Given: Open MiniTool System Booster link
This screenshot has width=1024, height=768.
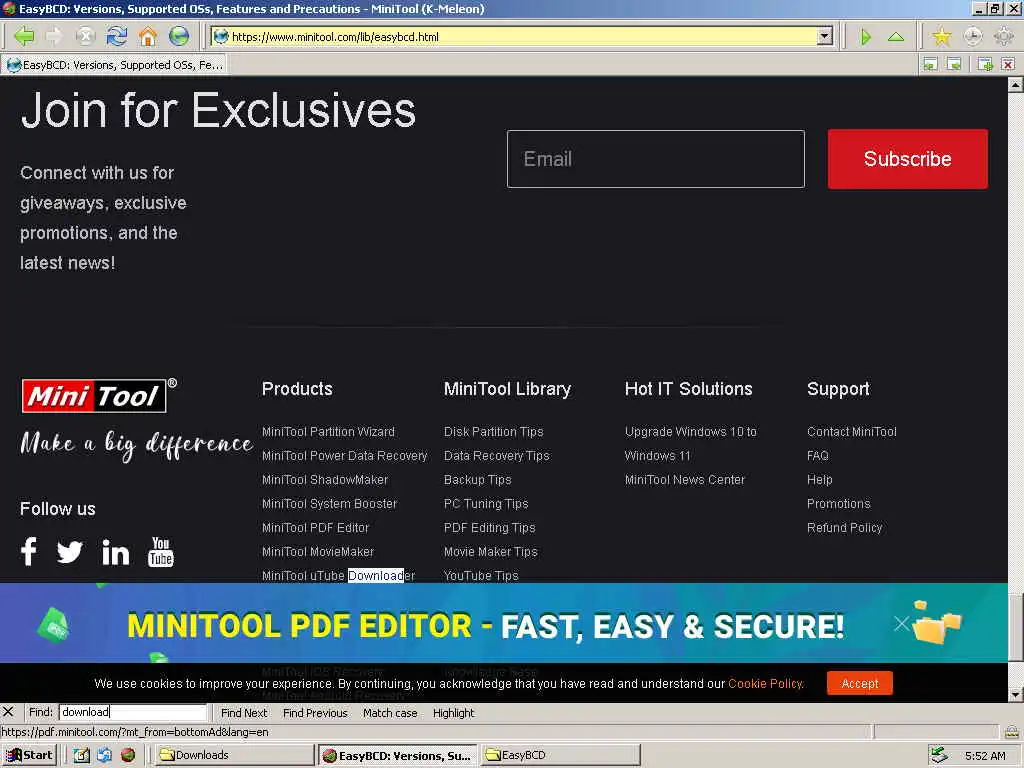Looking at the screenshot, I should click(x=329, y=504).
